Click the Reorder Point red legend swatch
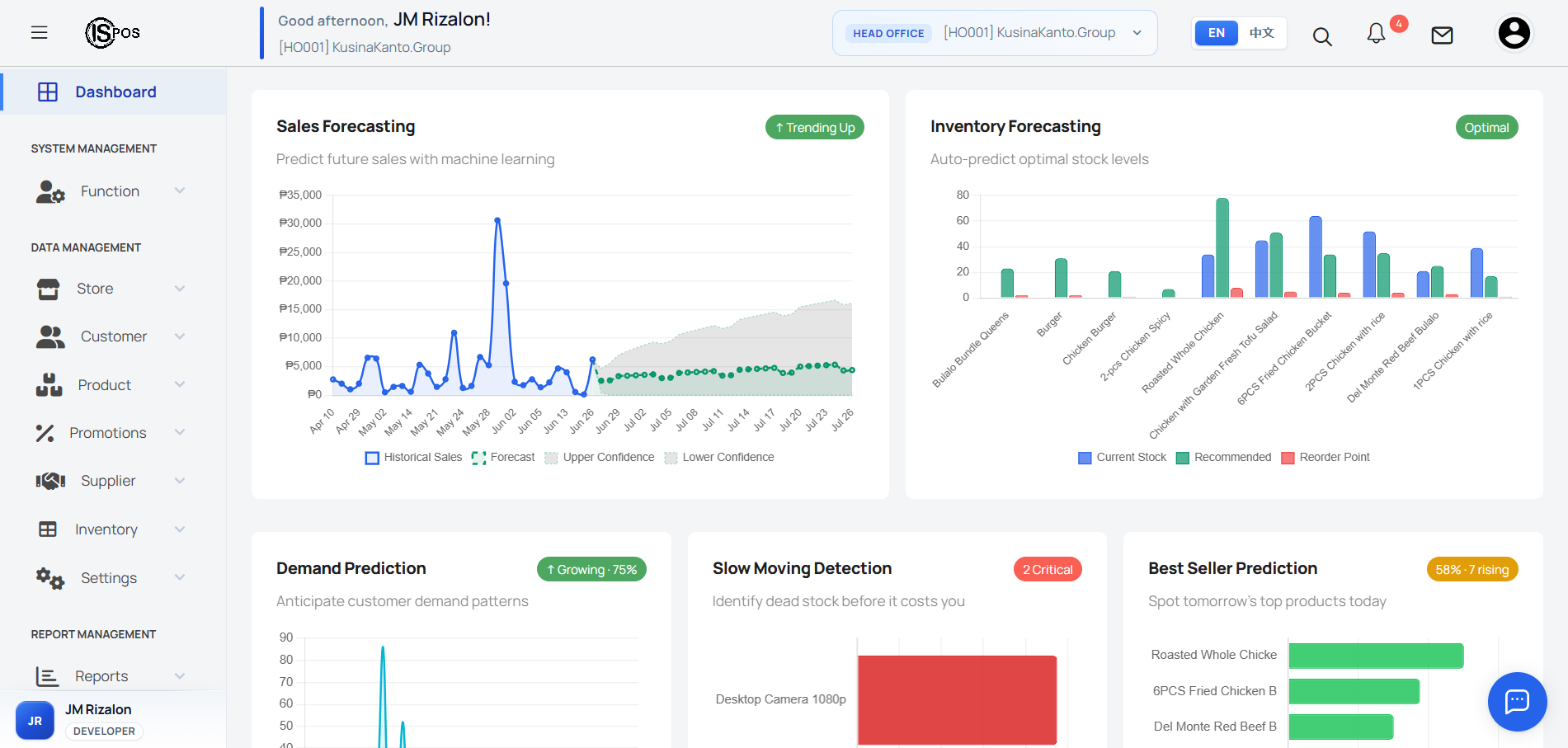1568x748 pixels. coord(1288,459)
